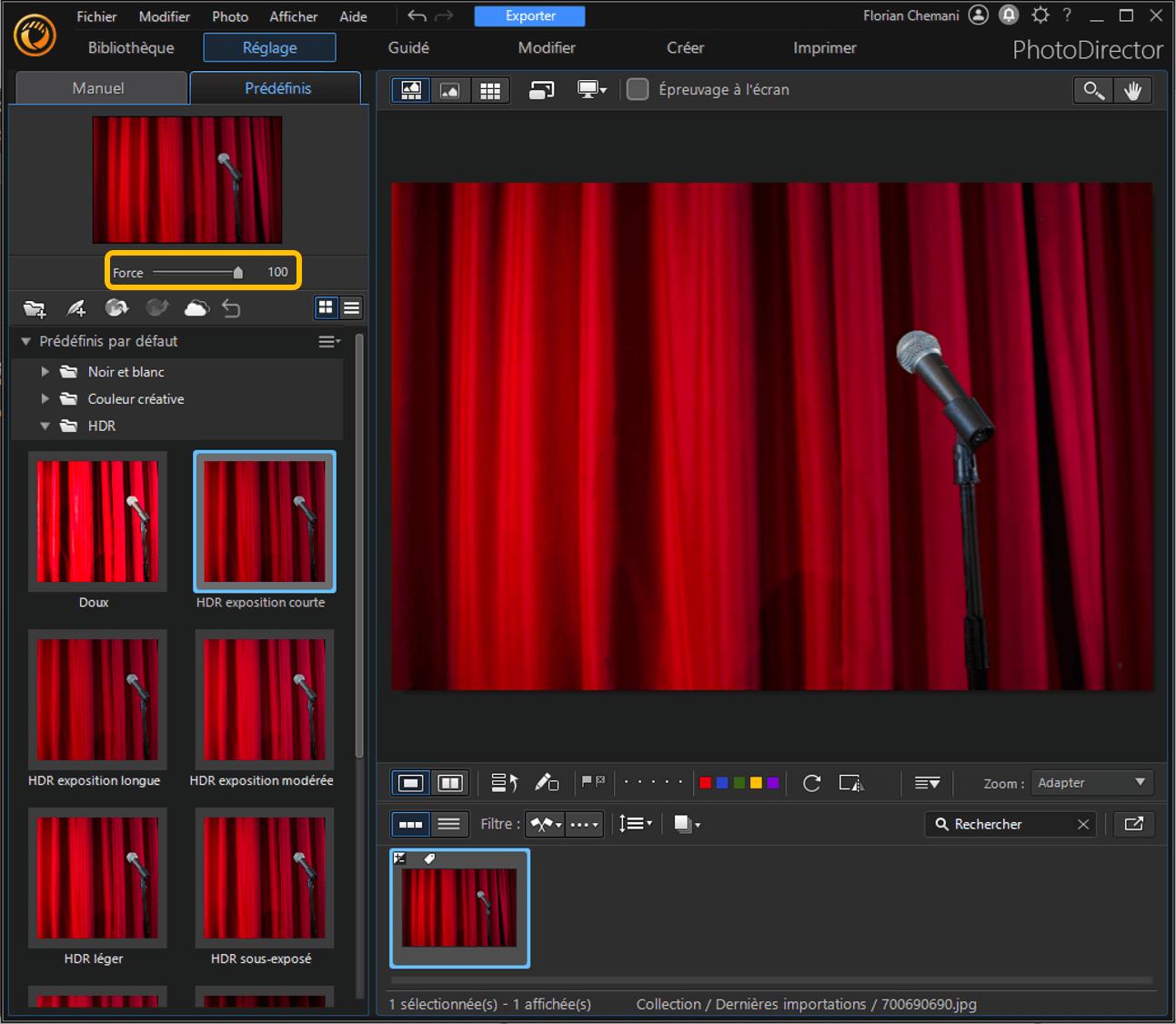Open the Zoom Adapter dropdown
The image size is (1176, 1024).
coord(1091,783)
